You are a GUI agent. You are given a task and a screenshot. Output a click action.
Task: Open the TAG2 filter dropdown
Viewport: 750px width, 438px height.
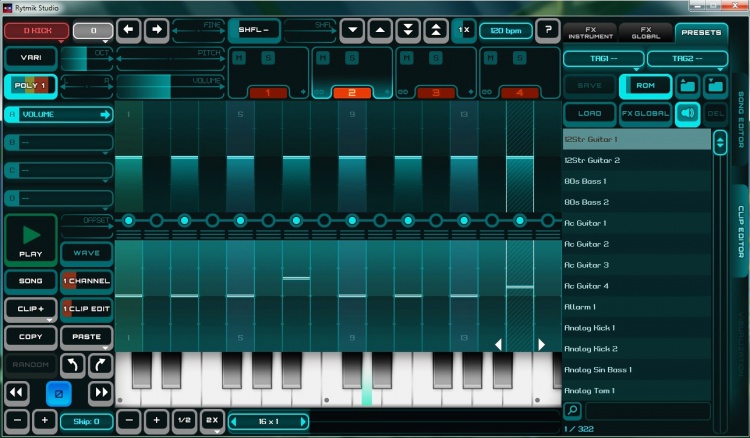(687, 59)
